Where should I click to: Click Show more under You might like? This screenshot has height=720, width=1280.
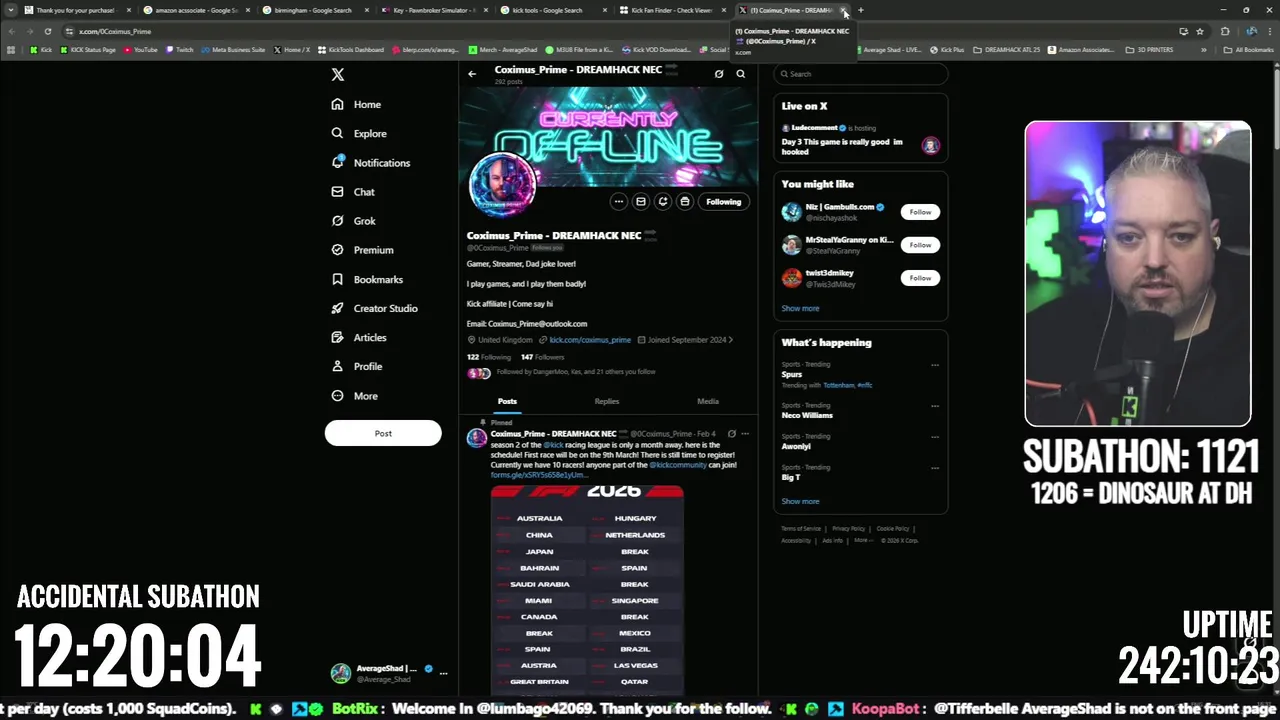[x=800, y=309]
